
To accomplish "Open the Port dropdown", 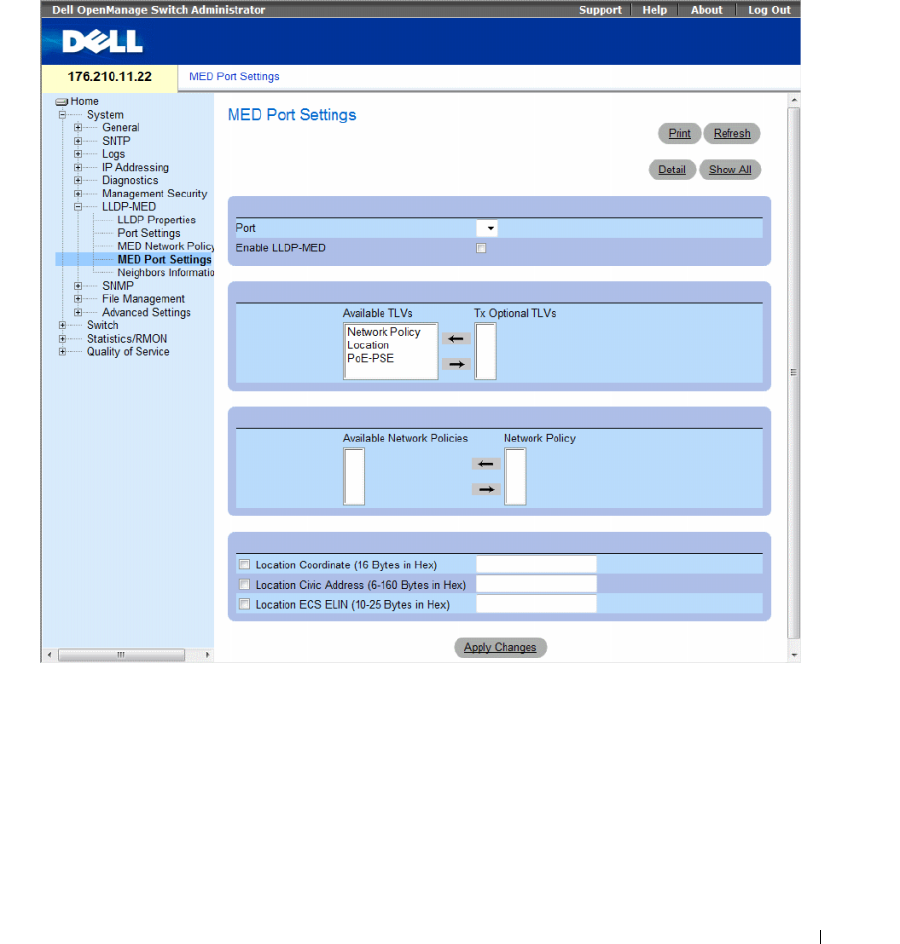I will (x=487, y=228).
